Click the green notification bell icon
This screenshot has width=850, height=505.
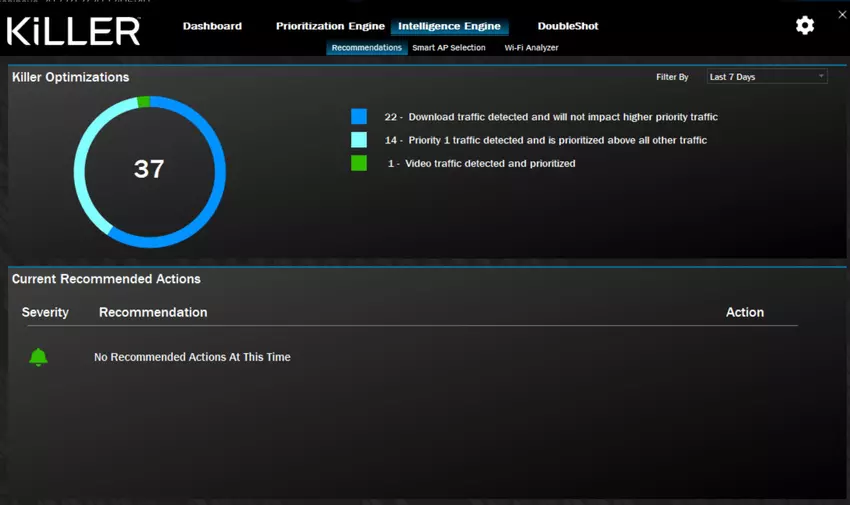click(x=38, y=357)
